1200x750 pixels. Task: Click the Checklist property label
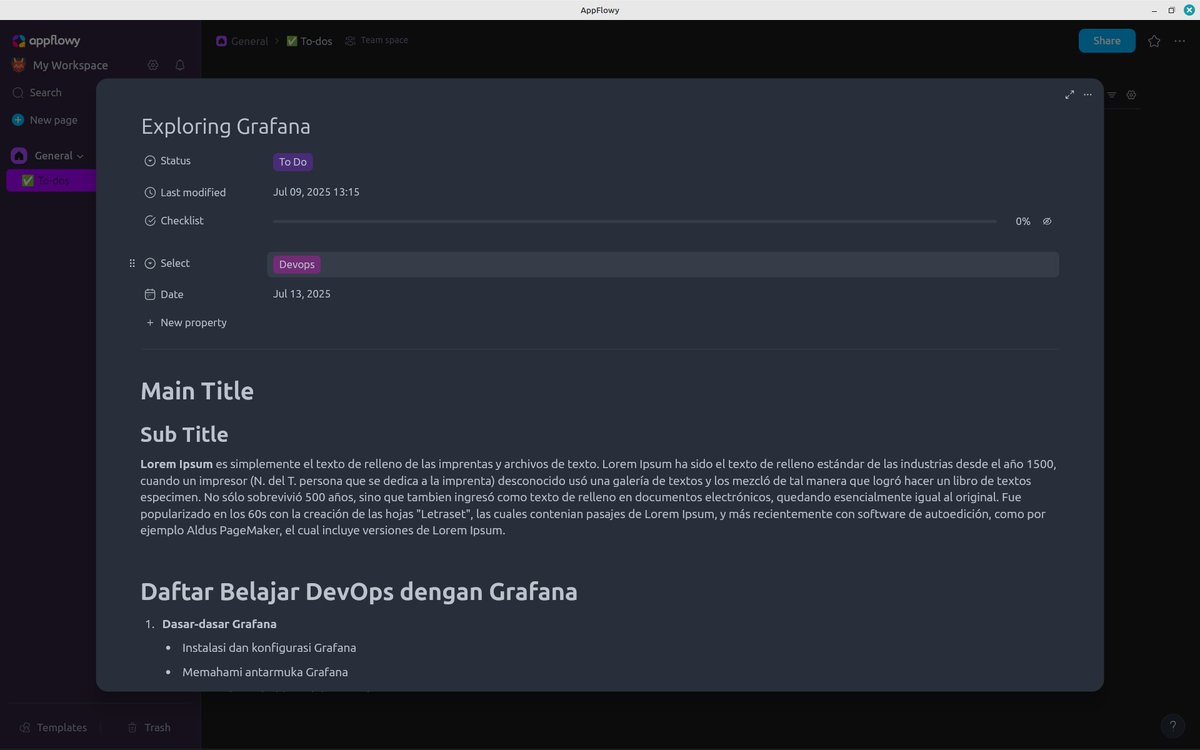pyautogui.click(x=182, y=221)
